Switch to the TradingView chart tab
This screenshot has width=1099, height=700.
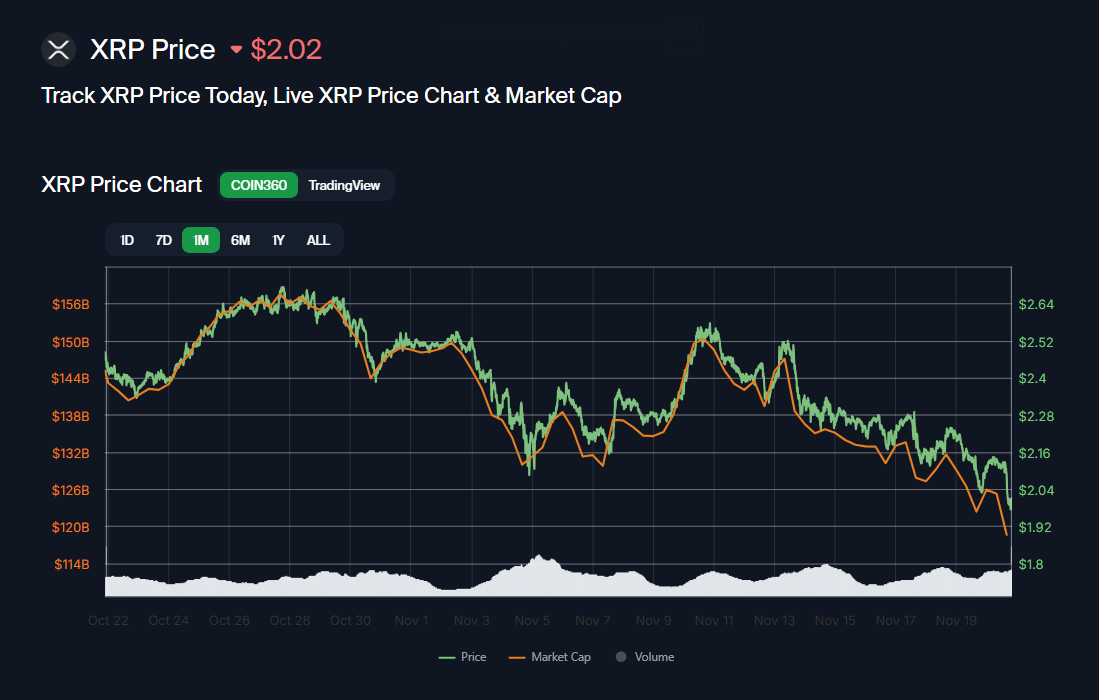(344, 185)
